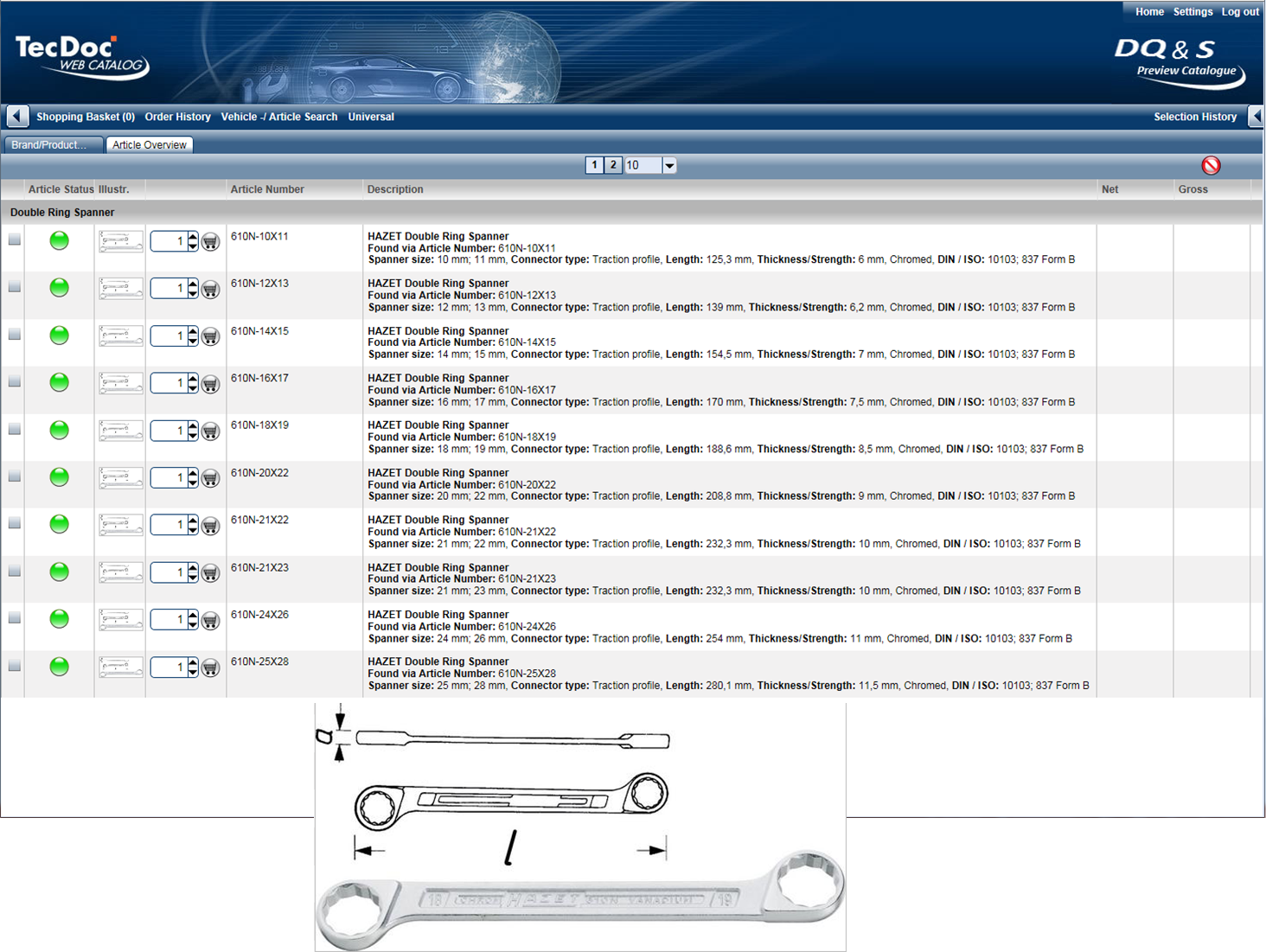Open the Universal menu
Viewport: 1266px width, 952px height.
371,117
